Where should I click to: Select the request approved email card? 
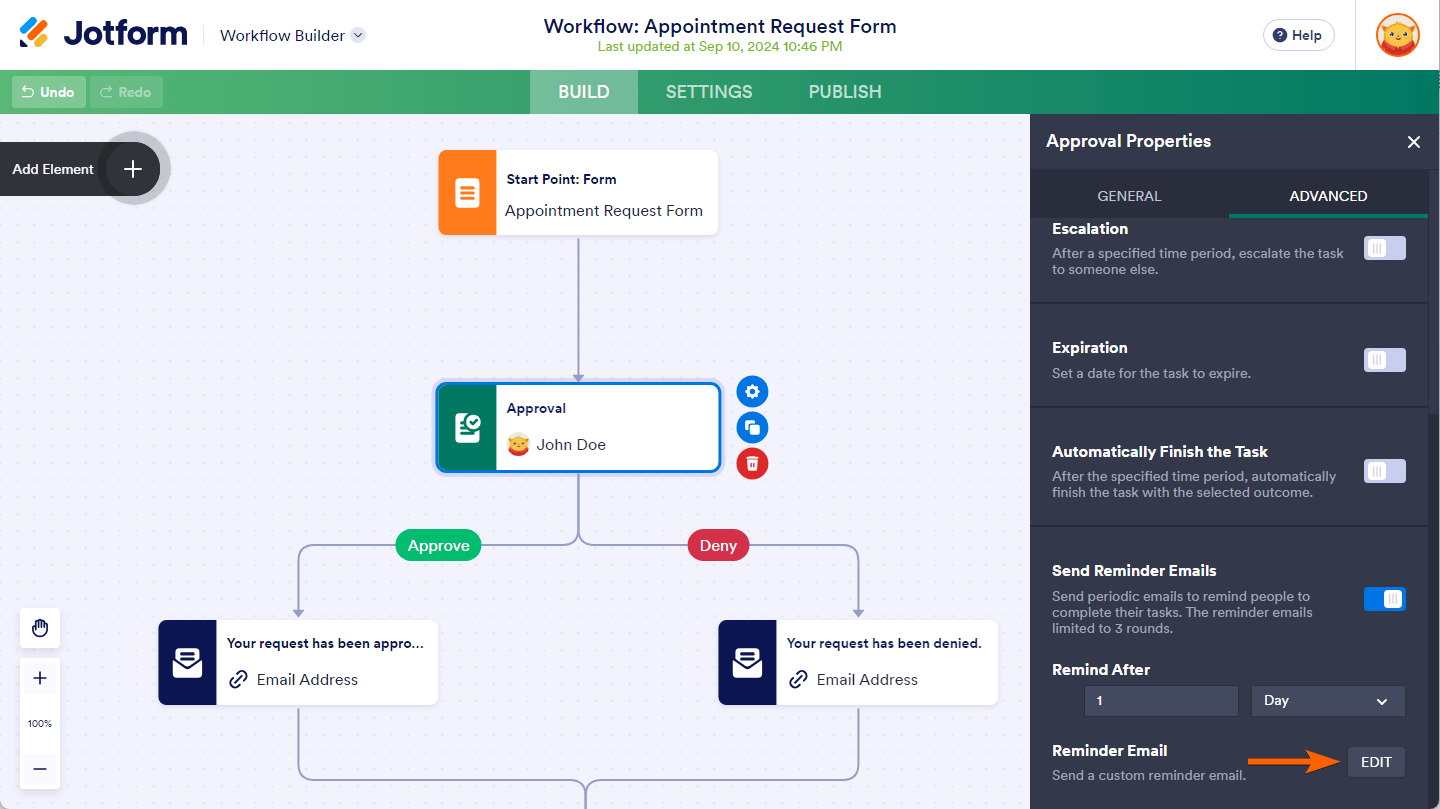coord(298,662)
